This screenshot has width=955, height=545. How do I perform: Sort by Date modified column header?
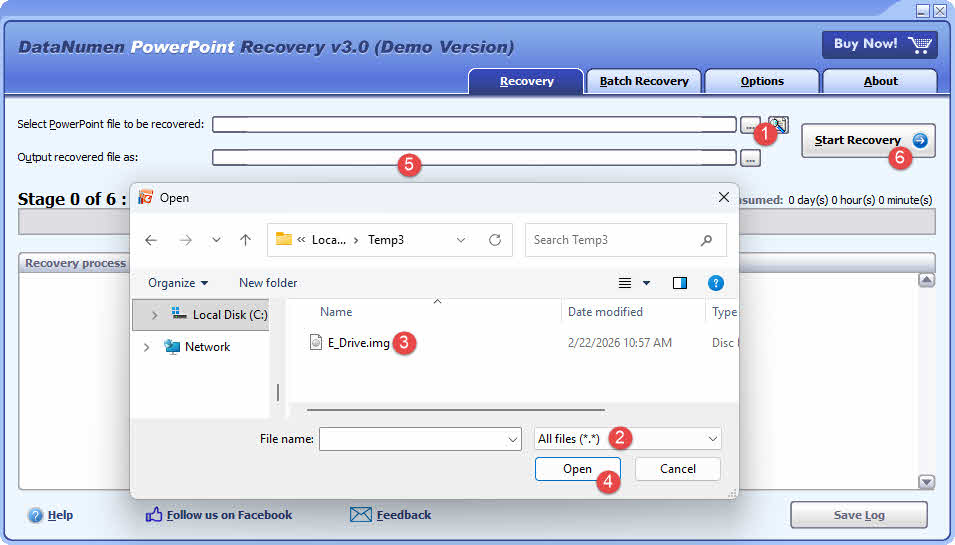point(605,312)
